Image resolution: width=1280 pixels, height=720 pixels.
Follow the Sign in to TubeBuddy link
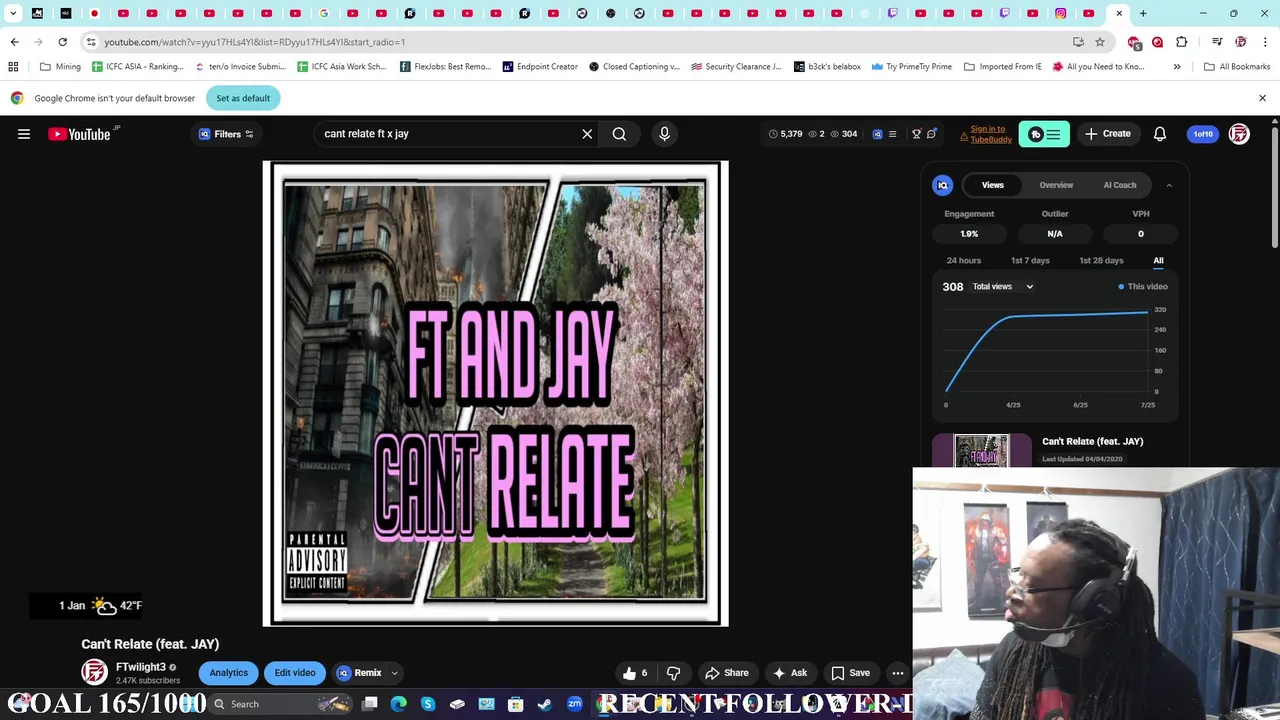point(990,134)
